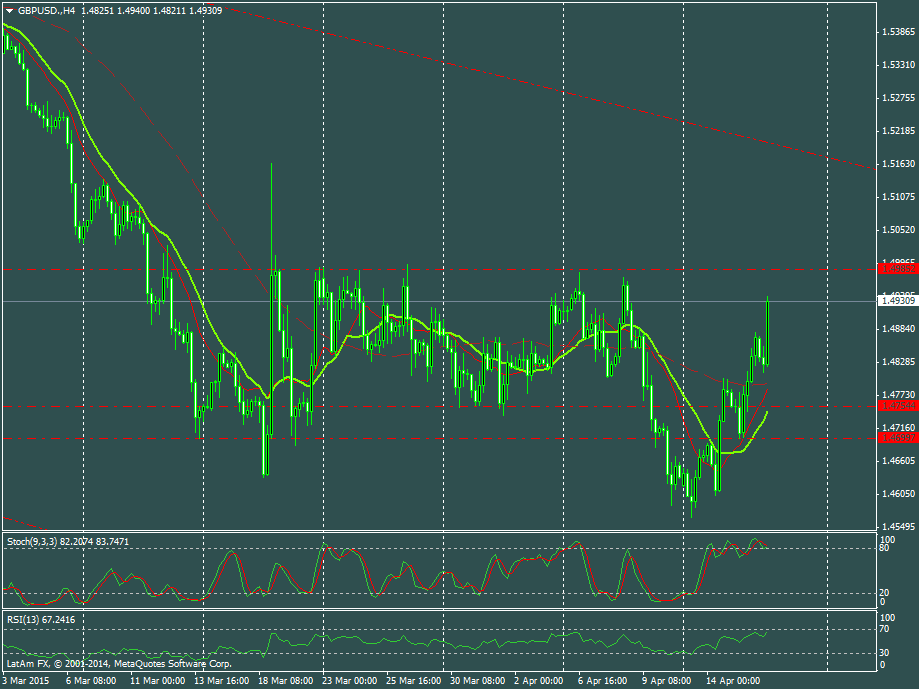
Task: Click the red 1.47544 price level label
Action: pos(896,406)
